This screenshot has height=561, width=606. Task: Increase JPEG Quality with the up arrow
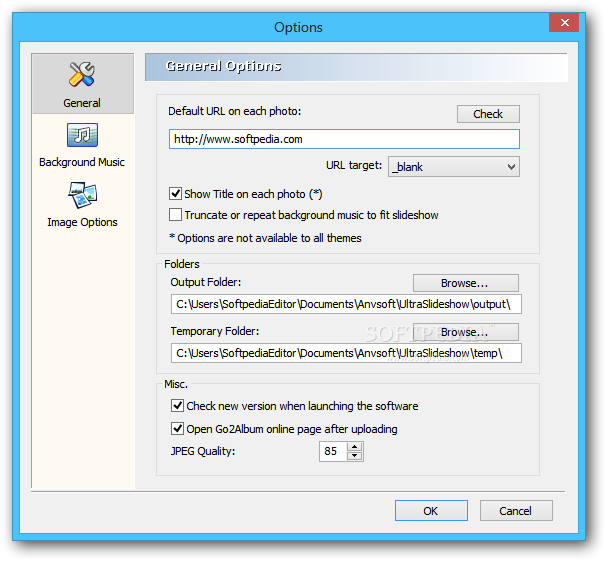click(x=354, y=447)
